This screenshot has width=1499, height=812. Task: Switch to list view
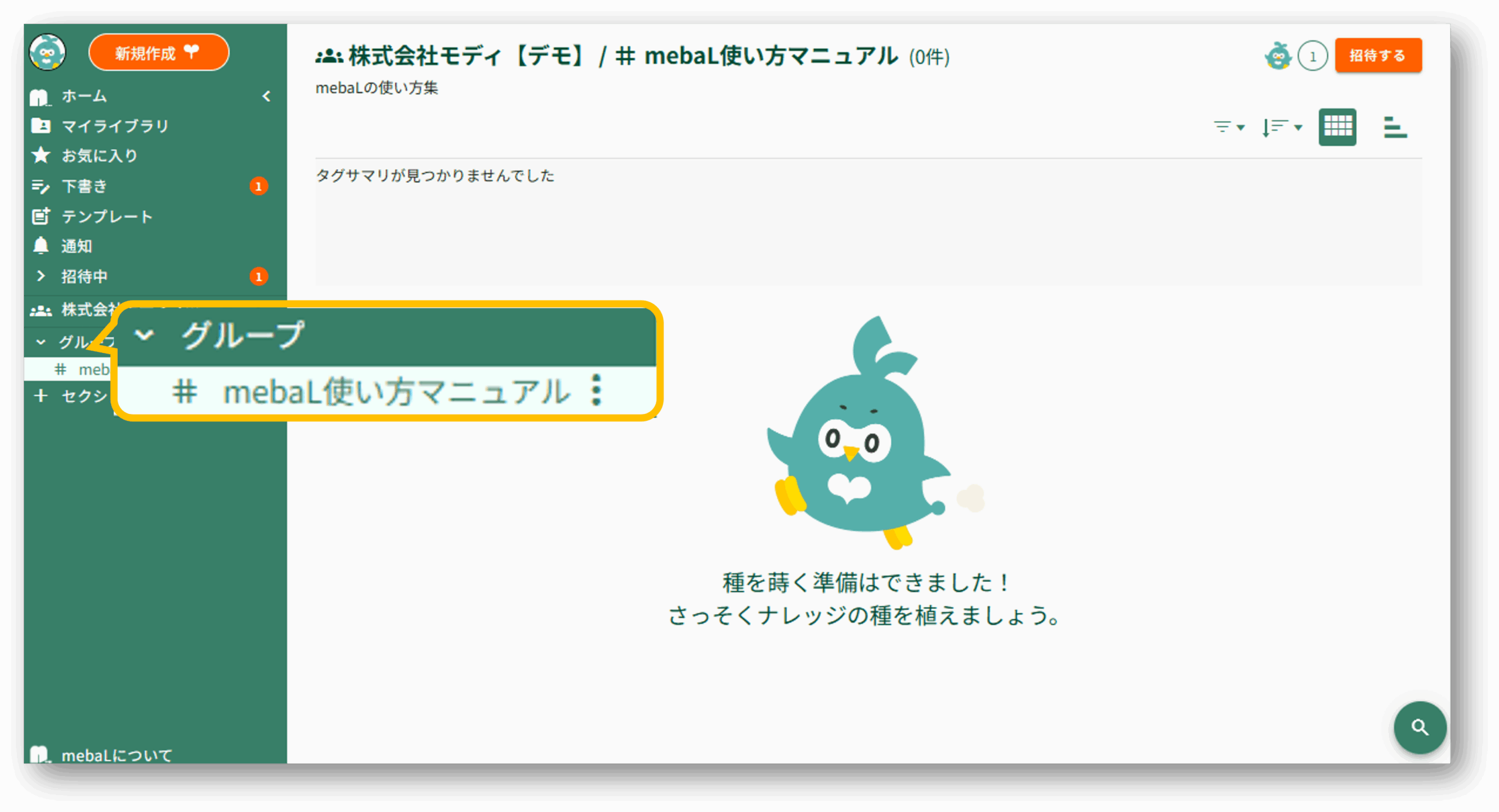1395,126
